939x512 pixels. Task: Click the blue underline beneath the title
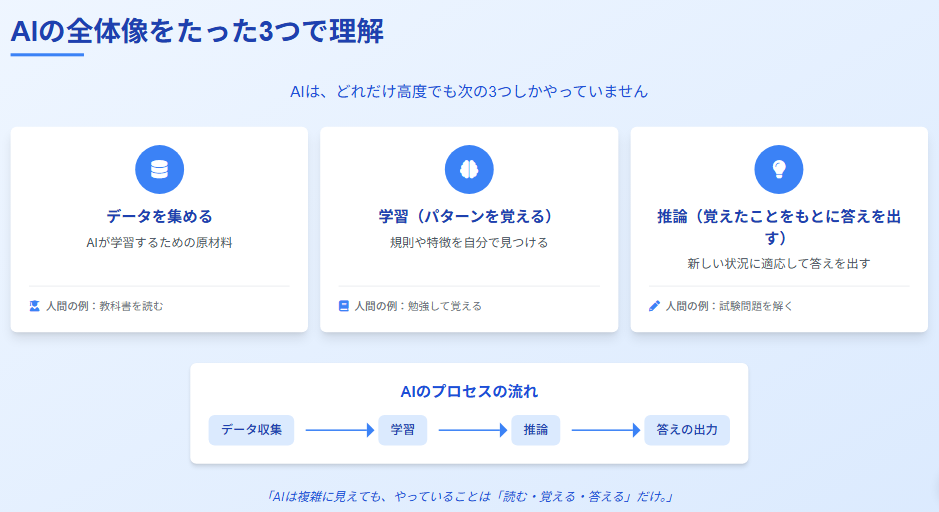[x=47, y=54]
